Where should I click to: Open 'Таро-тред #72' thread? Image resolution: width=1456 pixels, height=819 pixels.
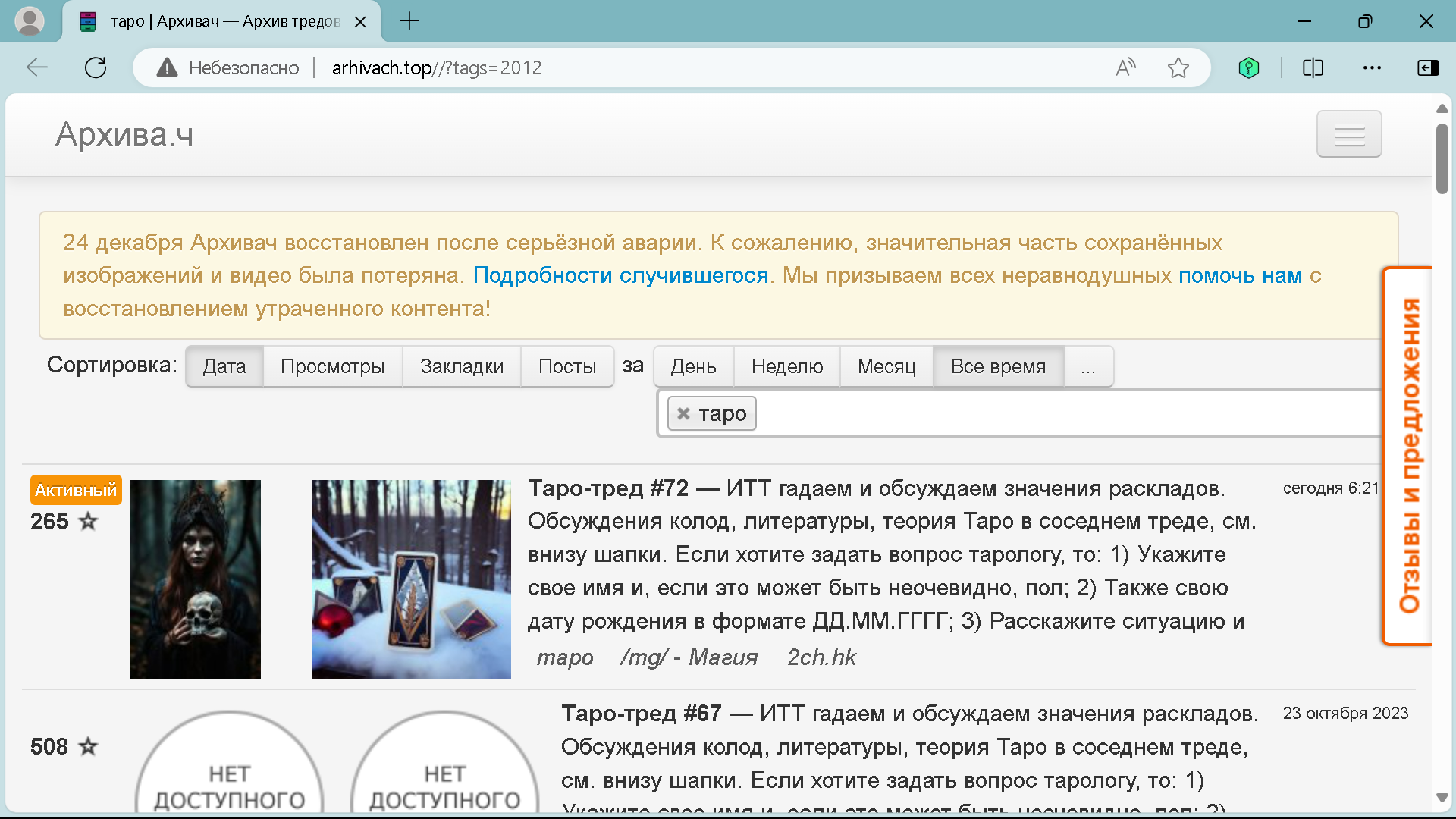608,488
